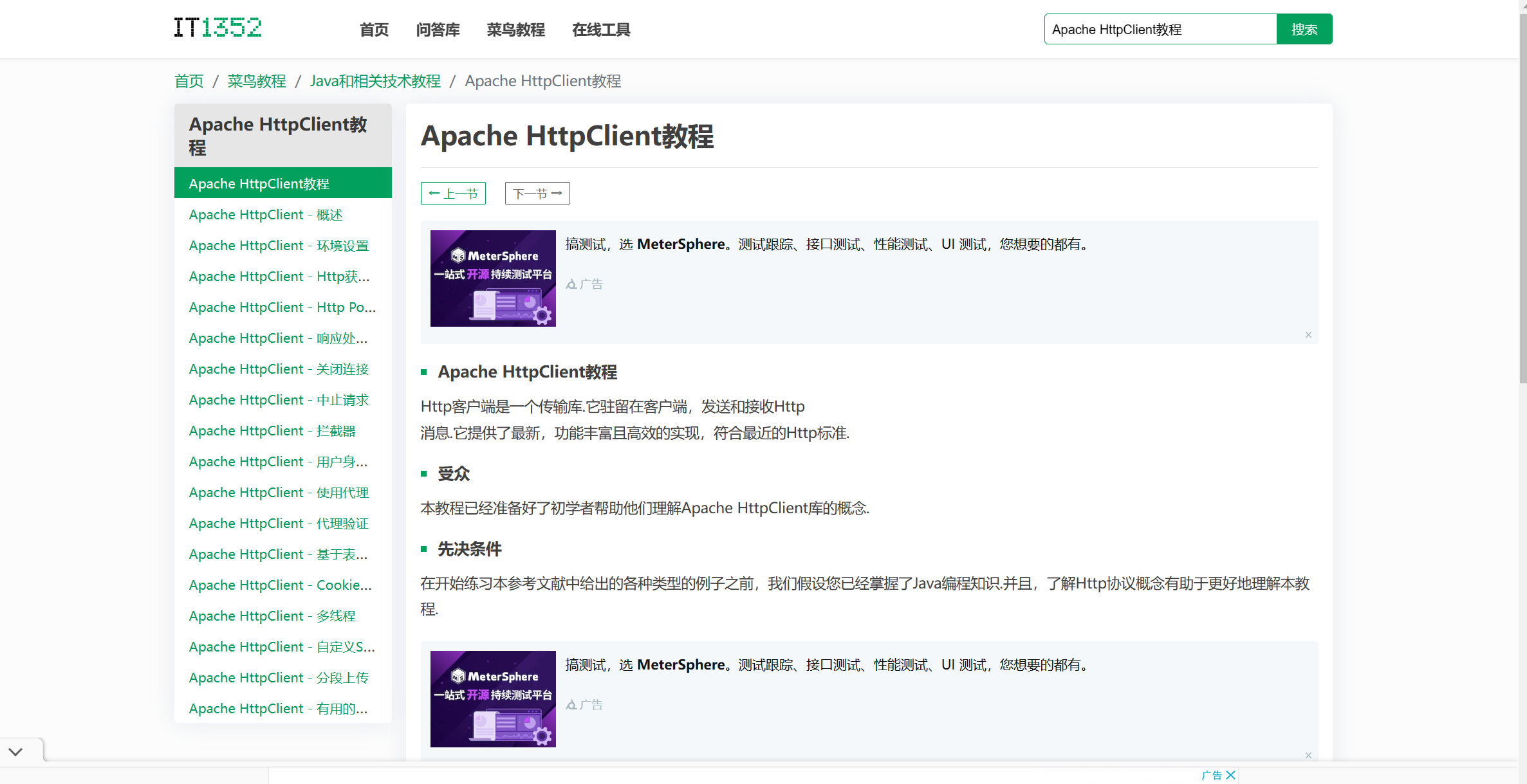This screenshot has width=1527, height=784.
Task: Close the bottom advertisement bar
Action: coord(1230,775)
